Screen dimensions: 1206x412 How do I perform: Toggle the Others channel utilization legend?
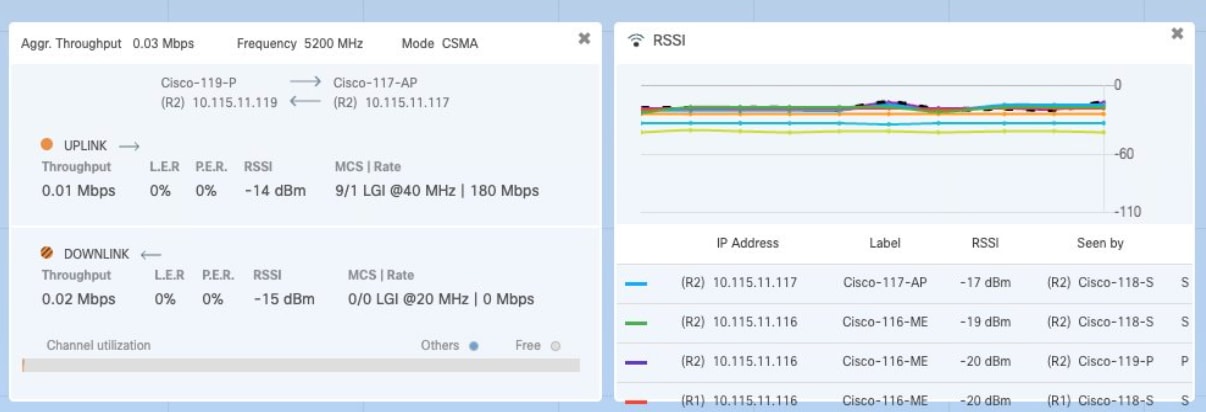click(450, 346)
